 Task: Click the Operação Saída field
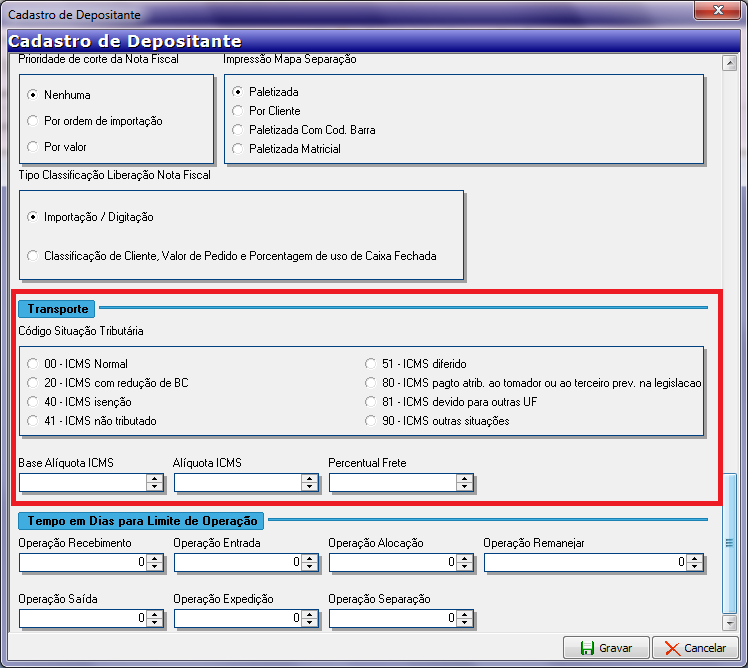pos(83,618)
